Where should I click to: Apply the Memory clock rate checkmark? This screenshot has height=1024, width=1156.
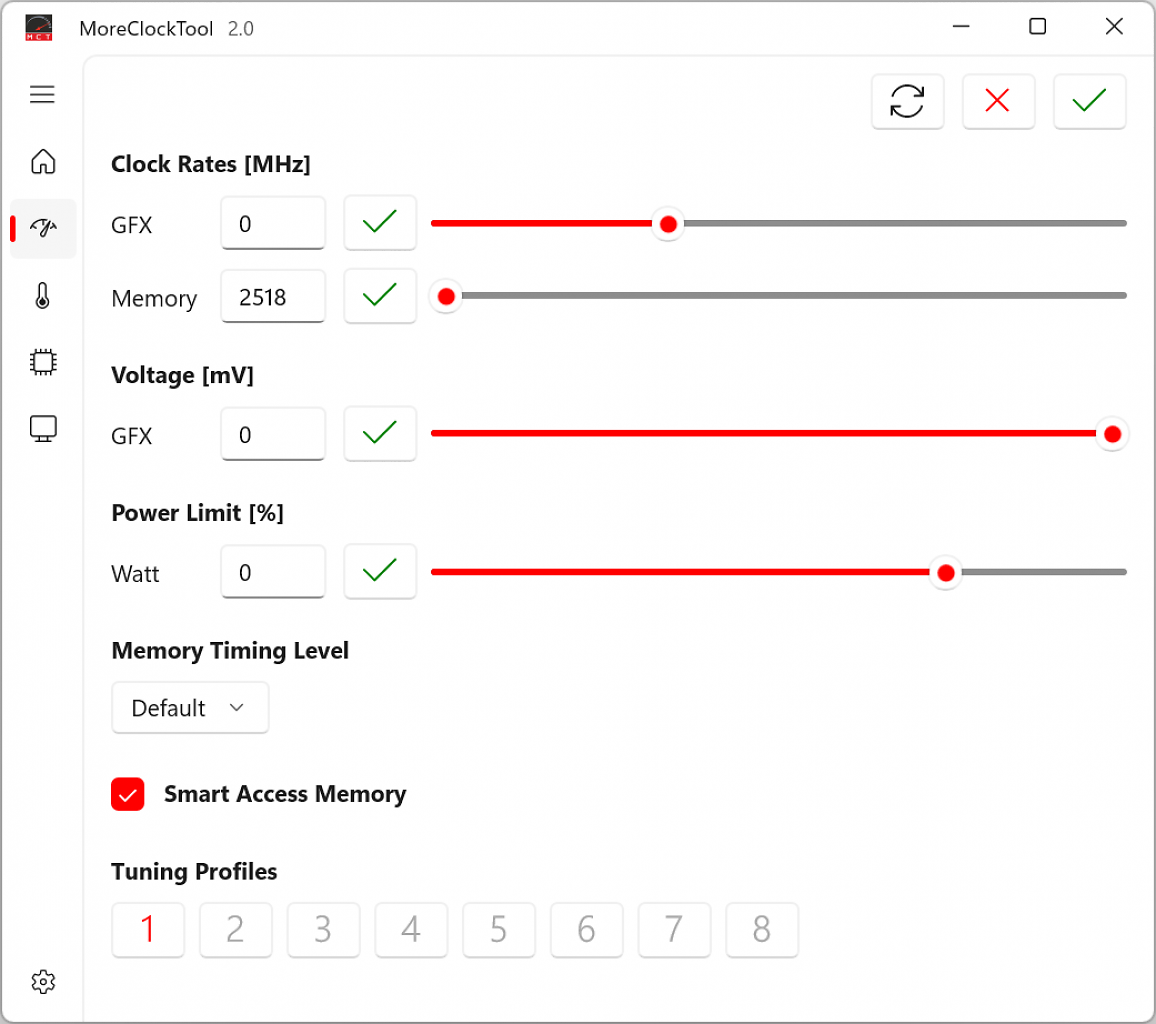[380, 296]
